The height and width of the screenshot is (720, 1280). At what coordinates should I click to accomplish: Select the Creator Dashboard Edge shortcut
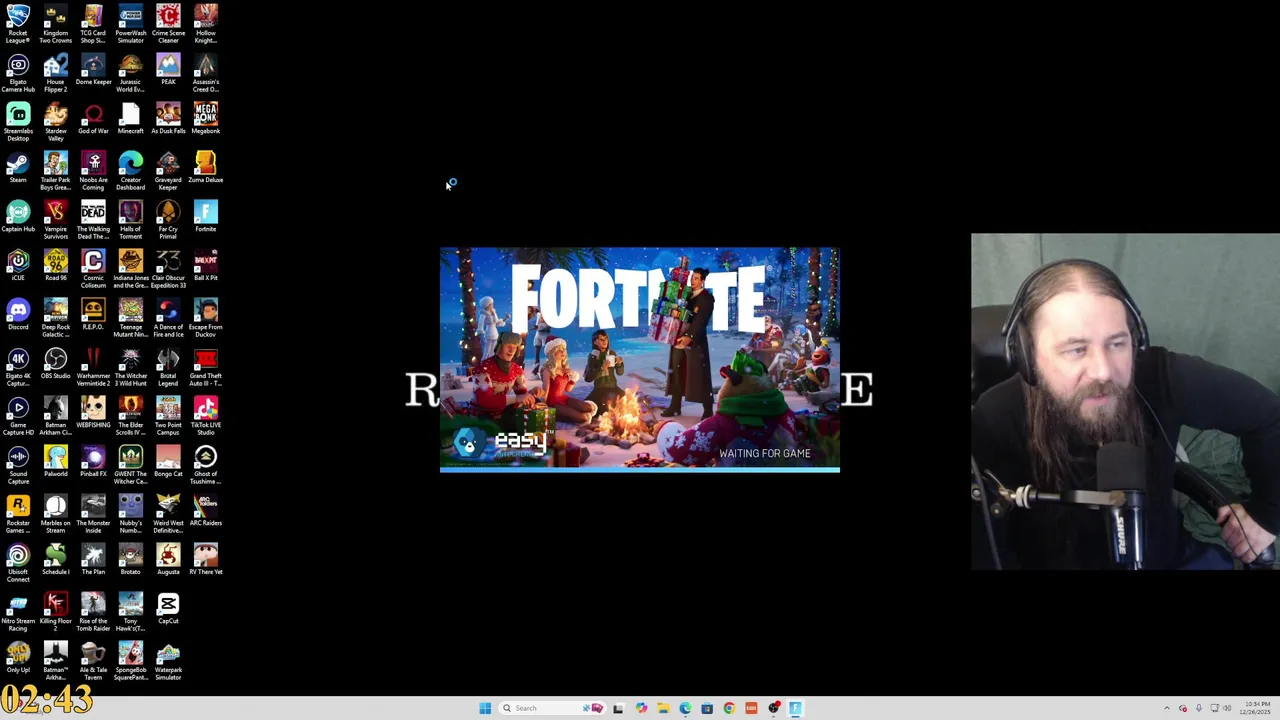pos(130,171)
